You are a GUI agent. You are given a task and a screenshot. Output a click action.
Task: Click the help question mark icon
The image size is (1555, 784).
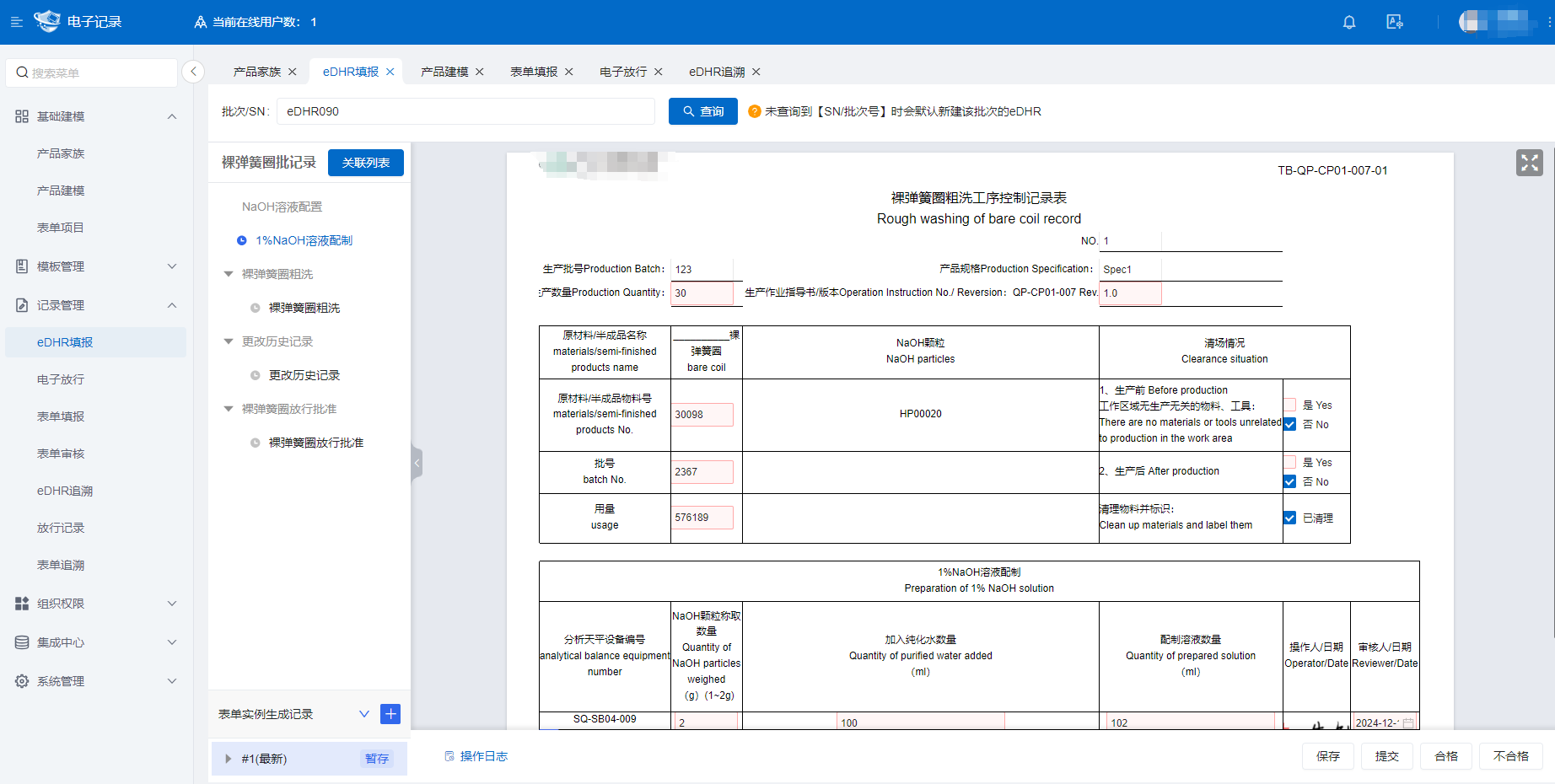click(755, 111)
